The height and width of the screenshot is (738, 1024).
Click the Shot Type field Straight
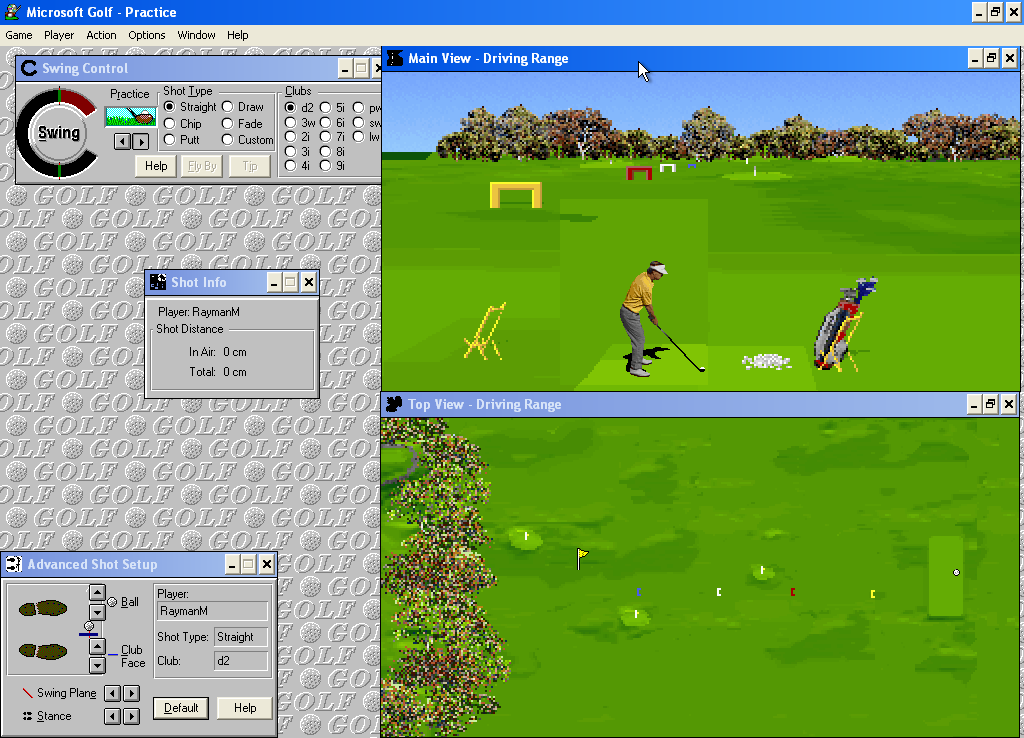[x=240, y=637]
